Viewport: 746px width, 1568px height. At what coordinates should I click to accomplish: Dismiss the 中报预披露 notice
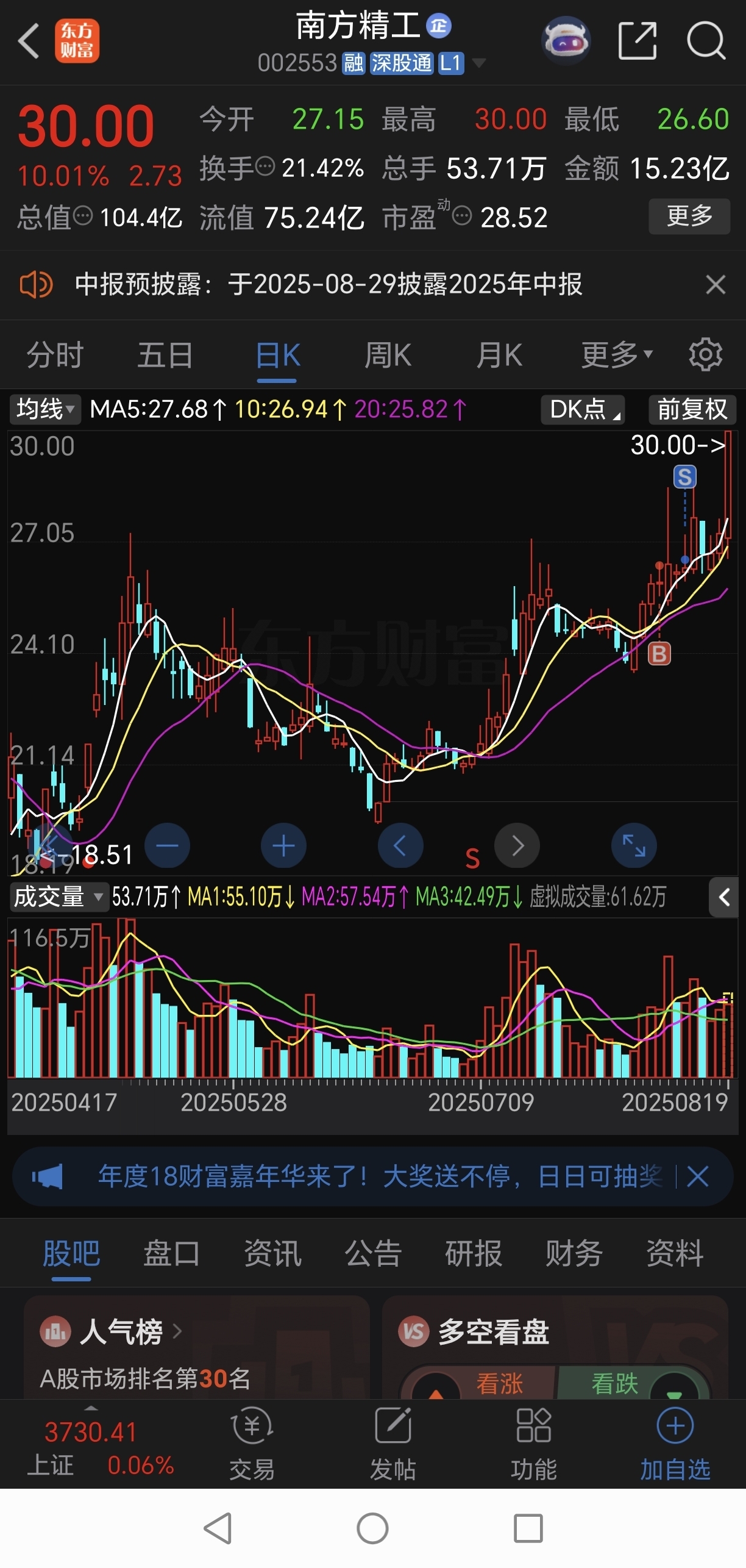[x=715, y=284]
